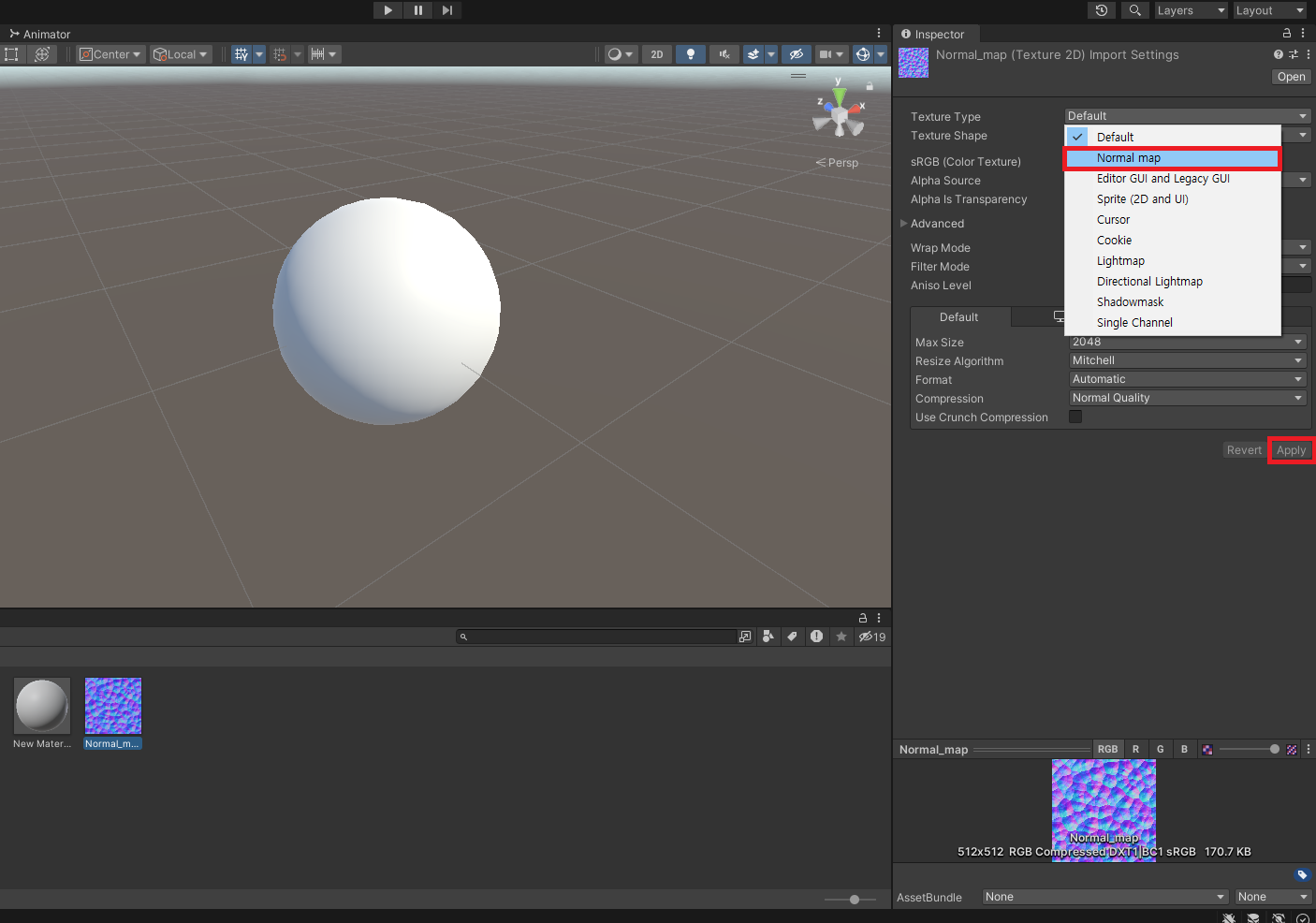This screenshot has width=1316, height=923.
Task: Toggle the Persp projection label
Action: (838, 163)
